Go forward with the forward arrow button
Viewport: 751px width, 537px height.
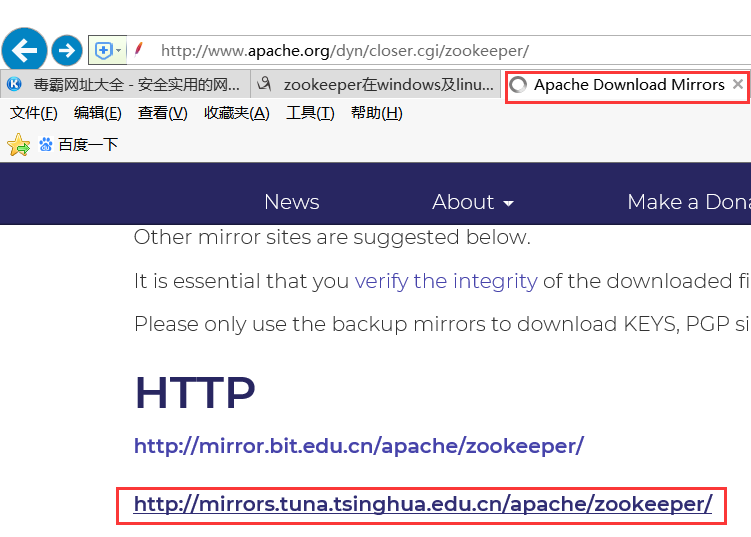67,50
